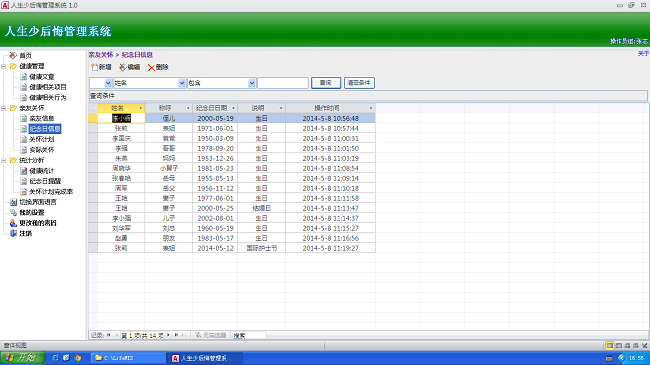Go to the next record navigation button
The height and width of the screenshot is (365, 650).
(168, 335)
